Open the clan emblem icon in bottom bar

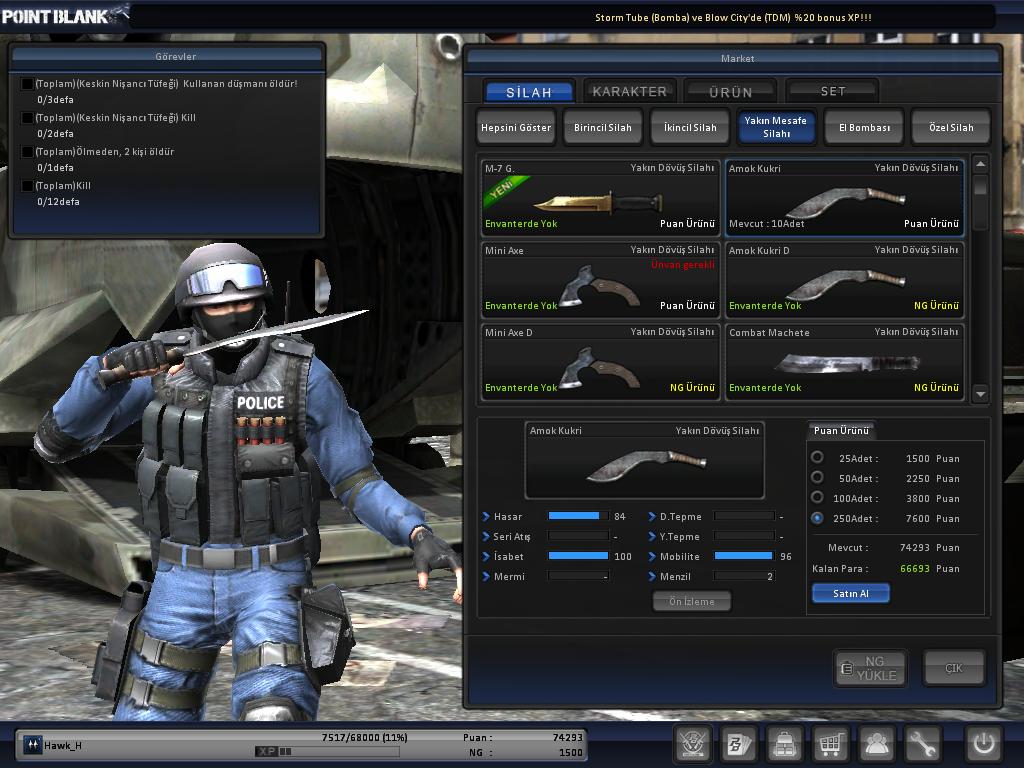pos(693,744)
